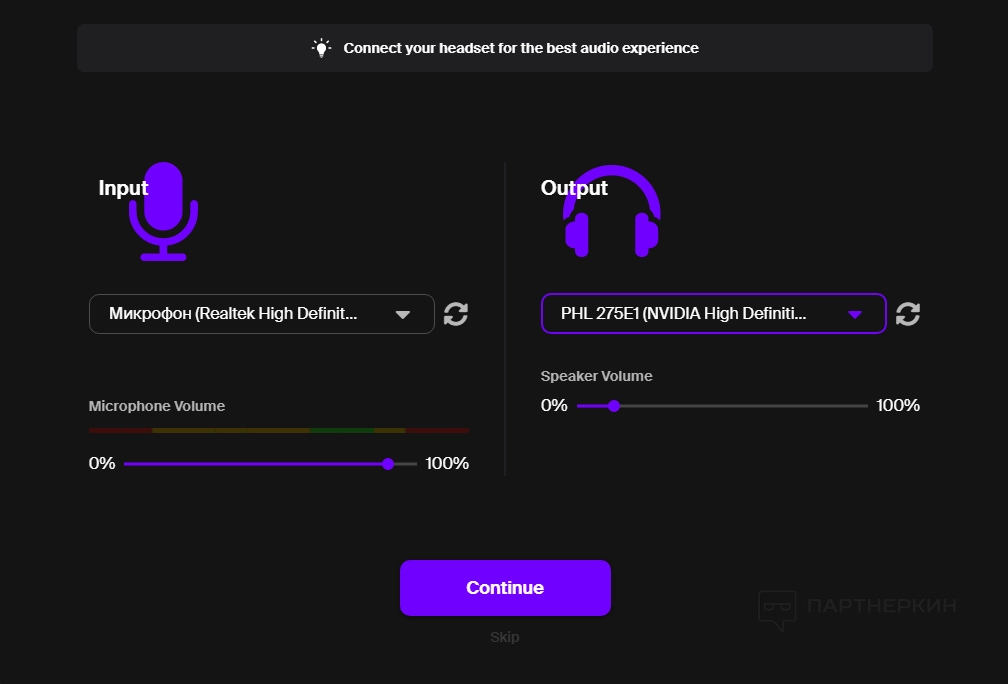Click the purple arrow on the output selector
The image size is (1008, 684).
pos(855,314)
